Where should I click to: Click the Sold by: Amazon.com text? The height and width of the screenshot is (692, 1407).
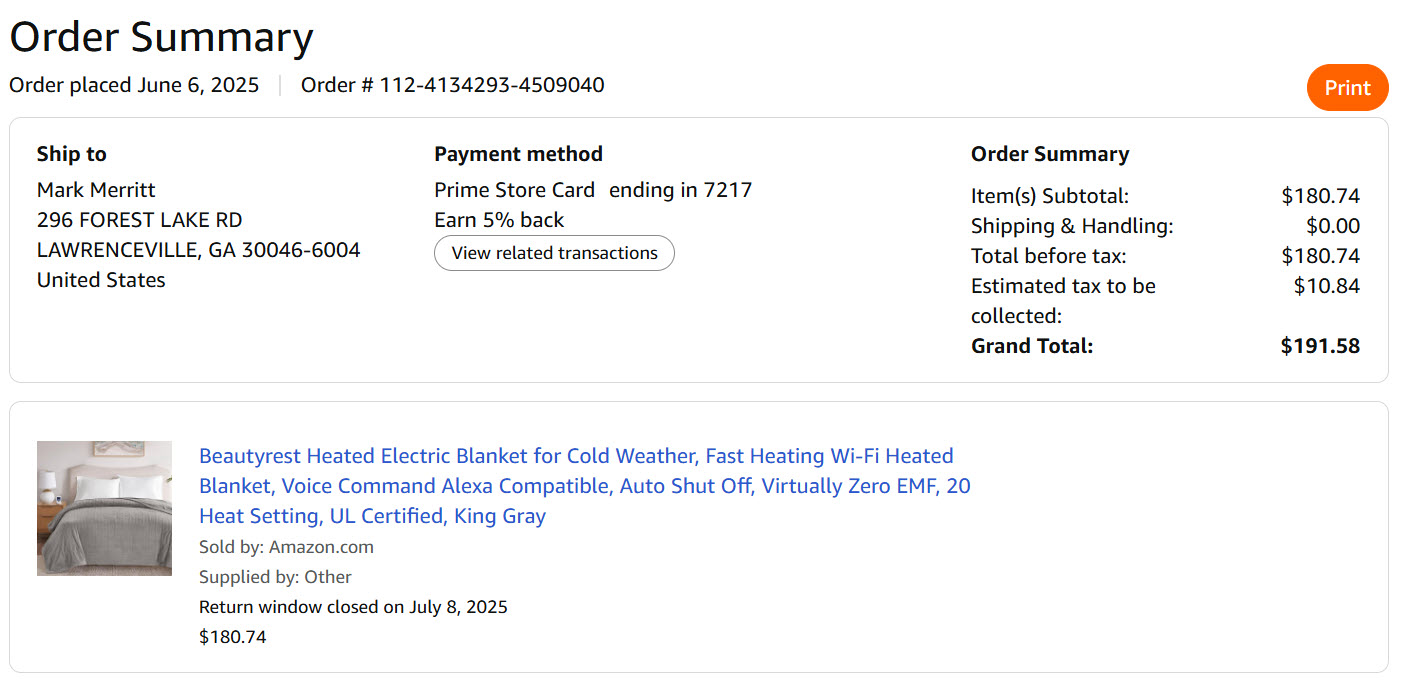point(286,547)
